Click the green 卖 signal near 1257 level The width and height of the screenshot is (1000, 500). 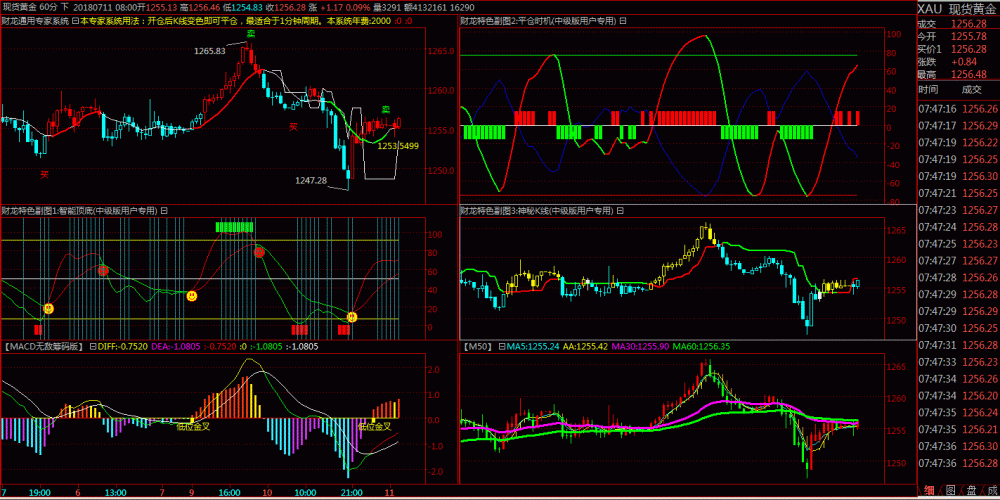[386, 109]
